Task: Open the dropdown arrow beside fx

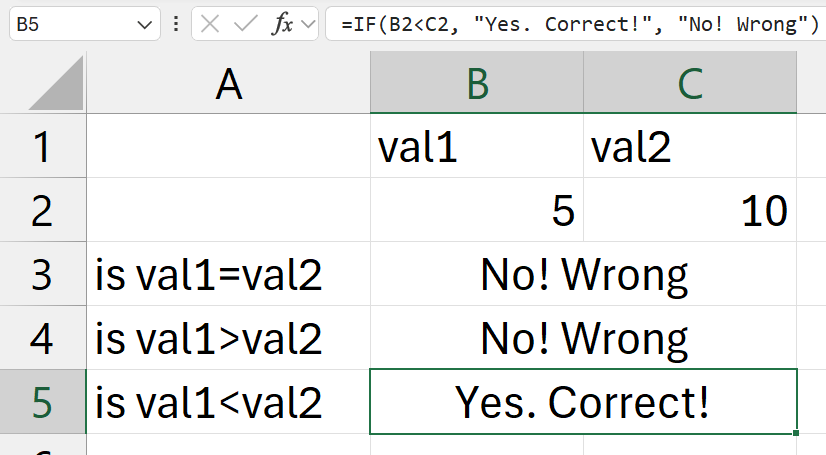Action: pyautogui.click(x=307, y=24)
